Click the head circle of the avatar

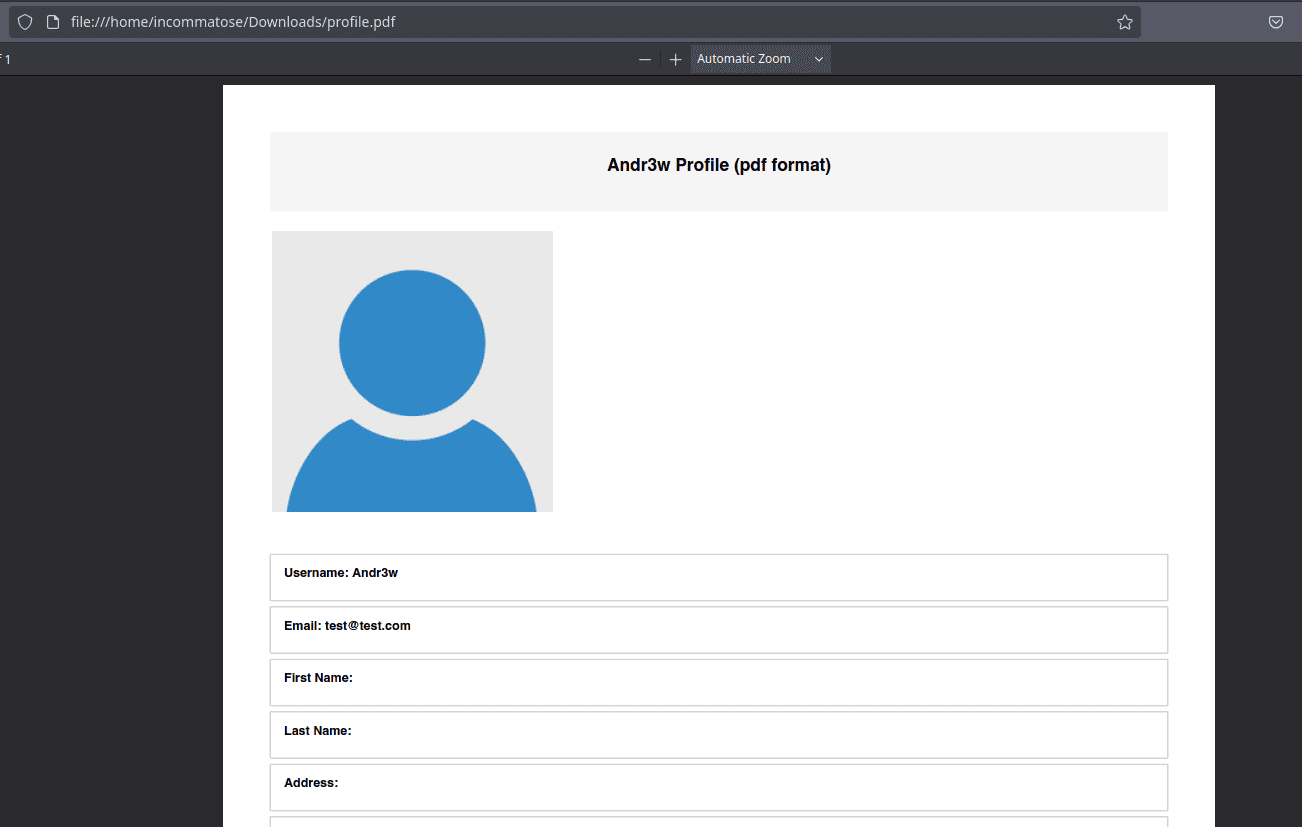412,342
